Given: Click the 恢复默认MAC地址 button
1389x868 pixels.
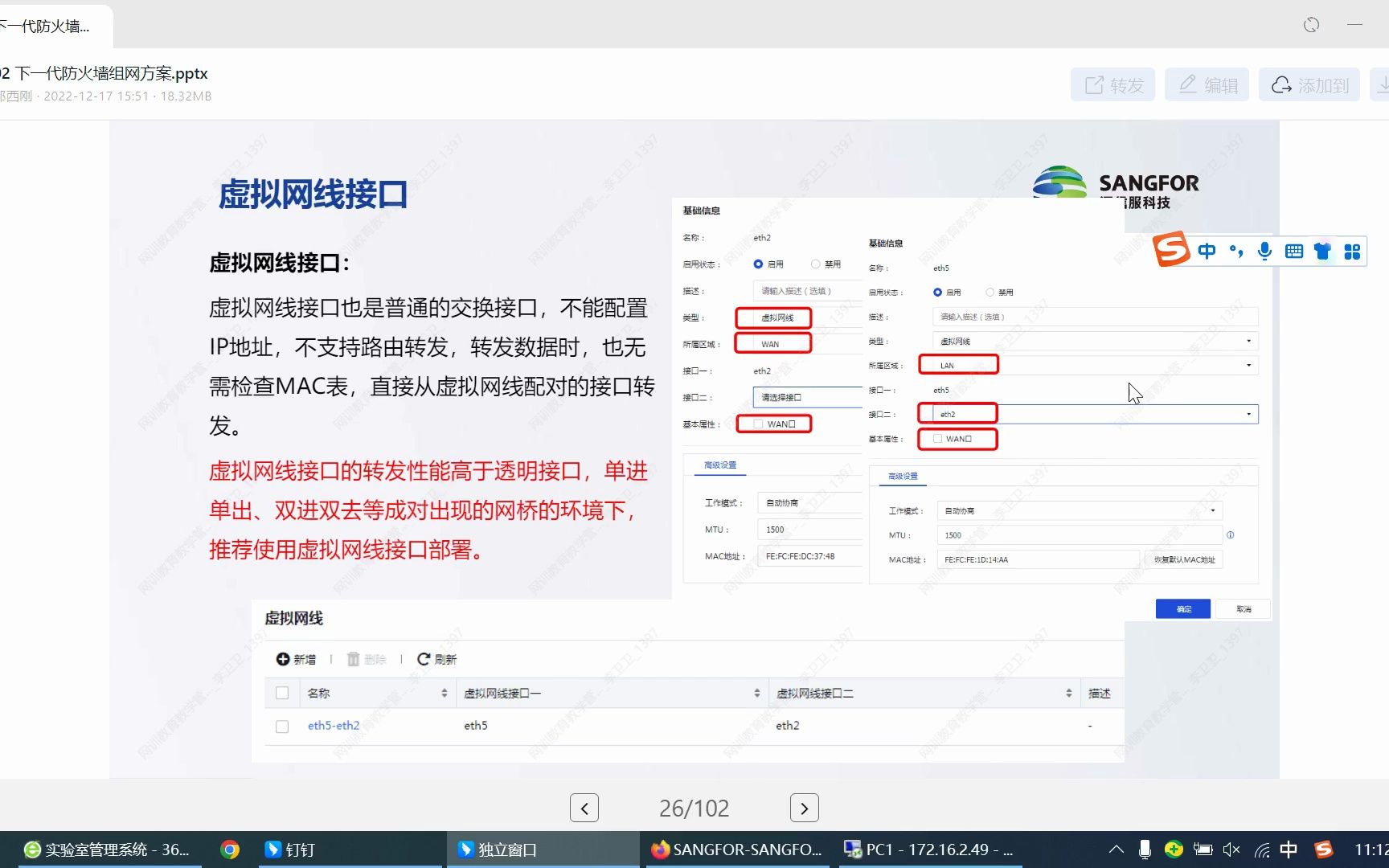Looking at the screenshot, I should pos(1184,559).
